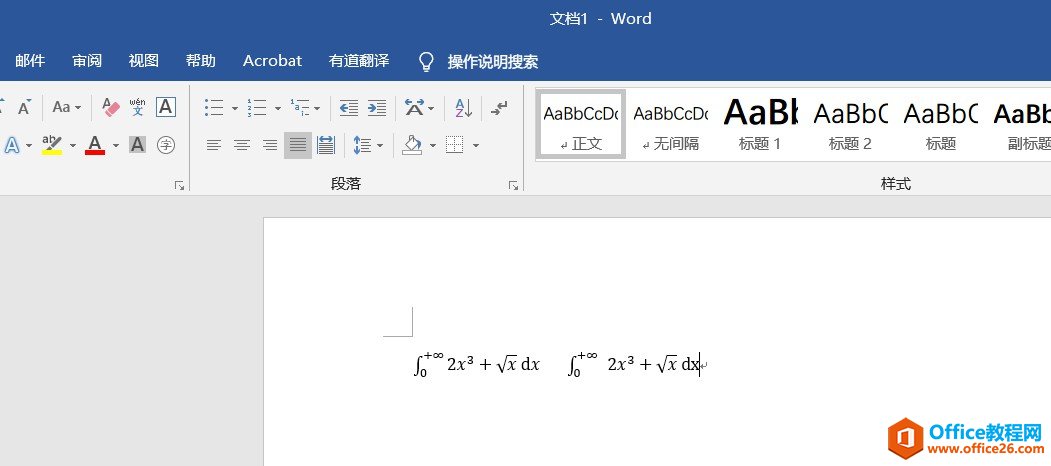
Task: Click the Clear All Formatting eraser icon
Action: (x=110, y=107)
